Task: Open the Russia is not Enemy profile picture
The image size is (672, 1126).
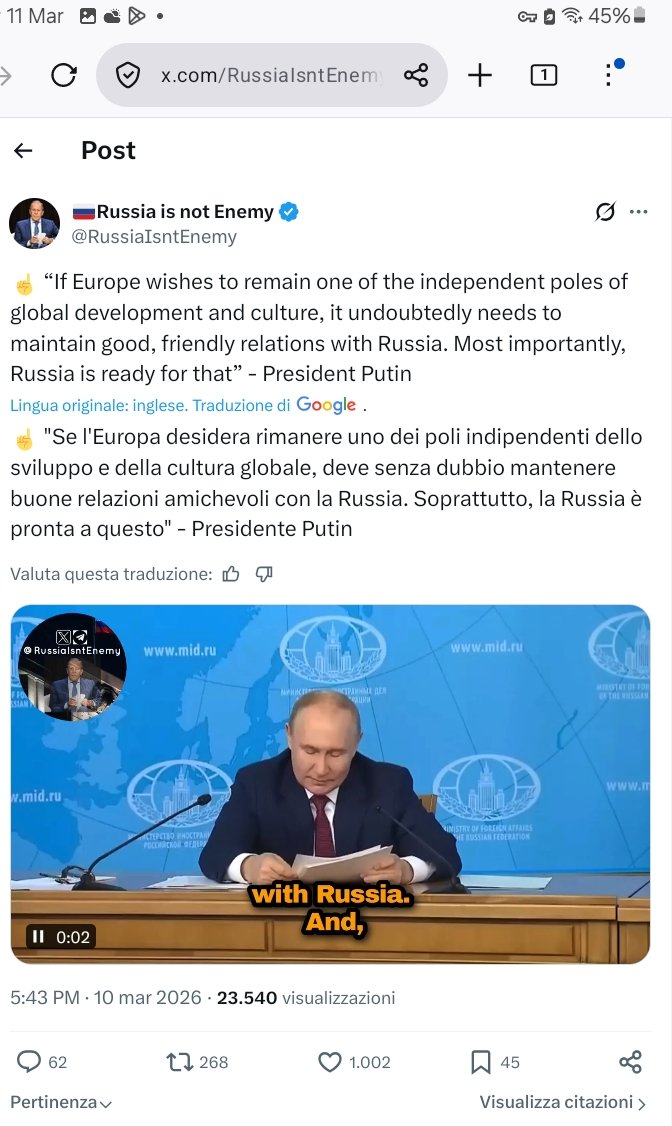Action: [35, 223]
